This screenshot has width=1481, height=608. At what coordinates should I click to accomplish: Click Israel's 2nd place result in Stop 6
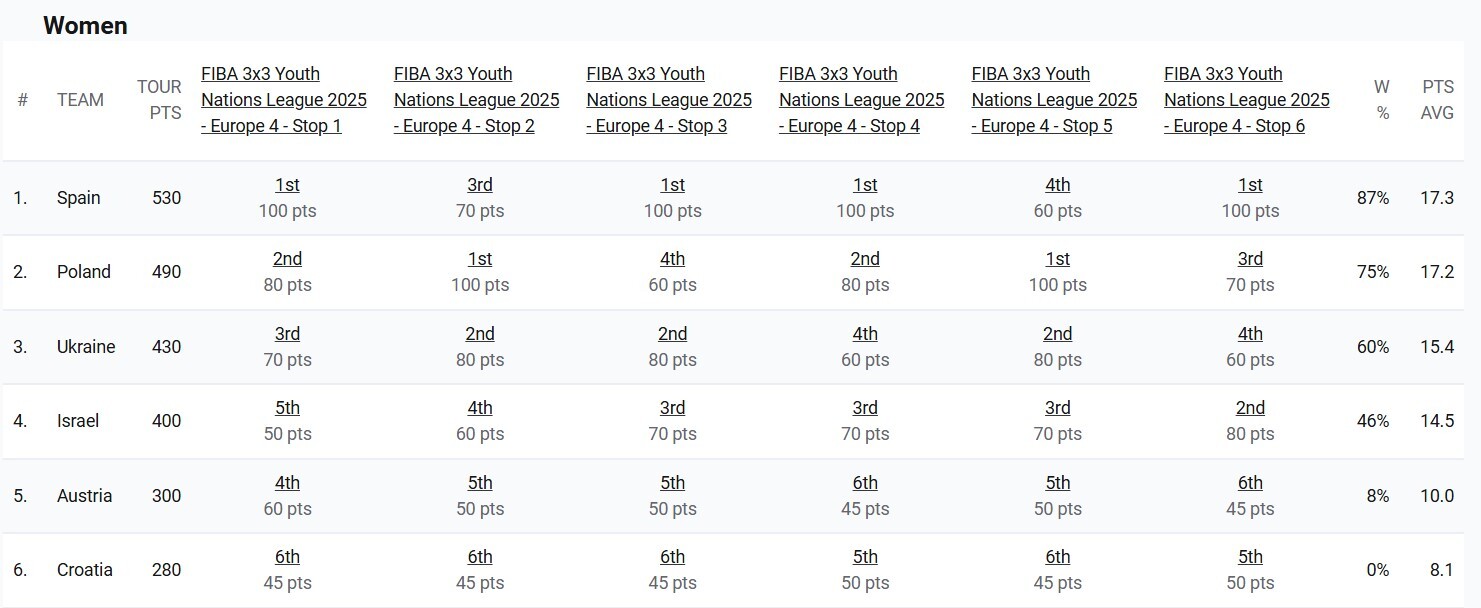[1250, 408]
